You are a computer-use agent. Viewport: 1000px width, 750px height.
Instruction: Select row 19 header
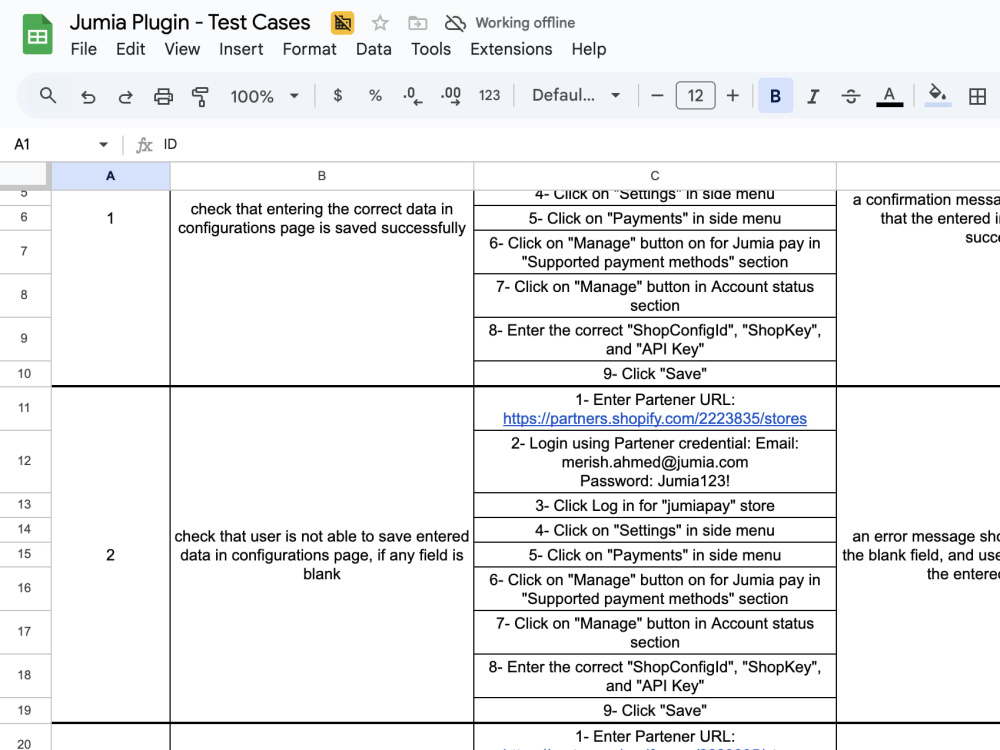pyautogui.click(x=24, y=710)
